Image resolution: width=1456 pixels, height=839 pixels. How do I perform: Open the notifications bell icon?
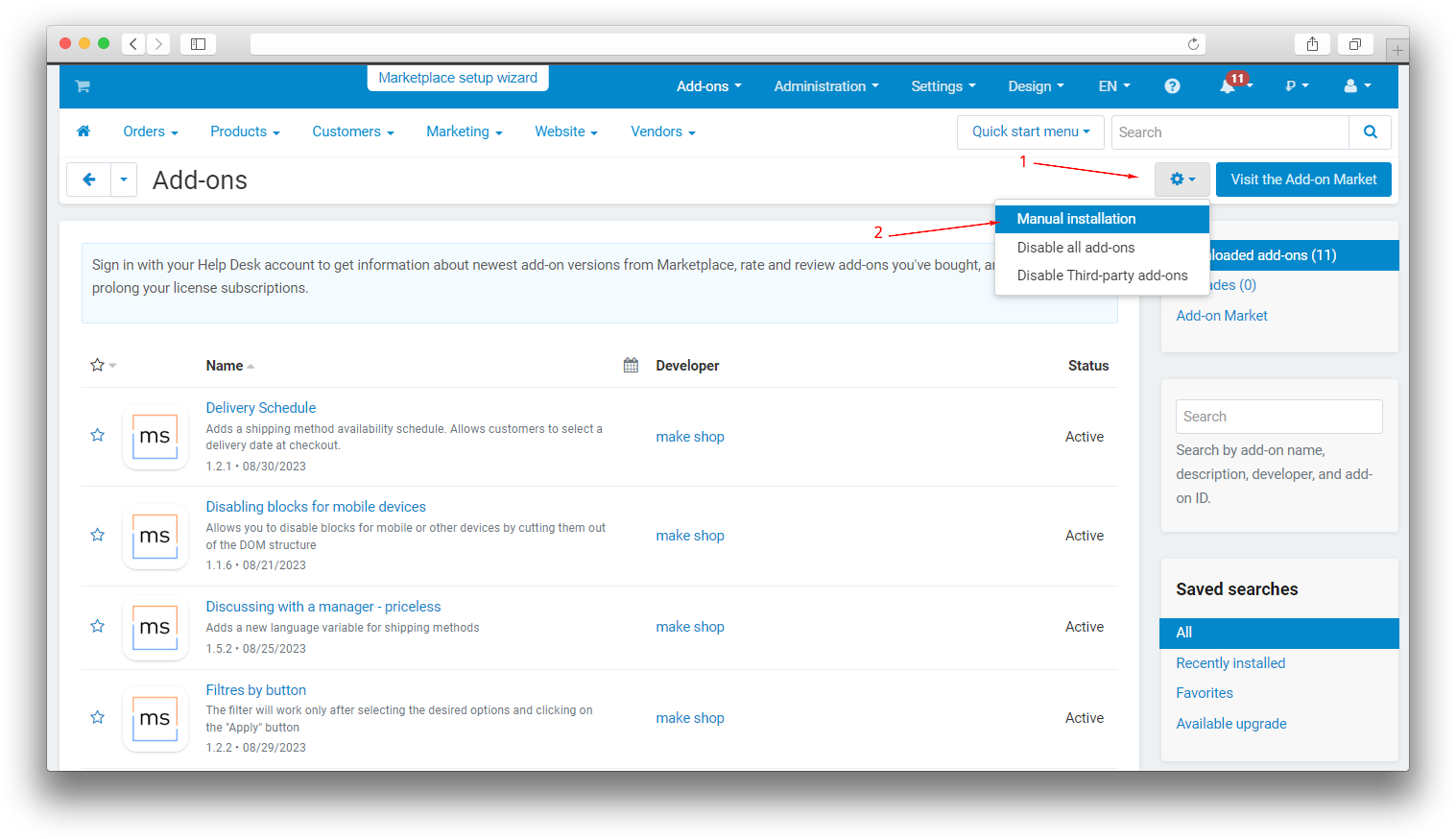point(1228,86)
